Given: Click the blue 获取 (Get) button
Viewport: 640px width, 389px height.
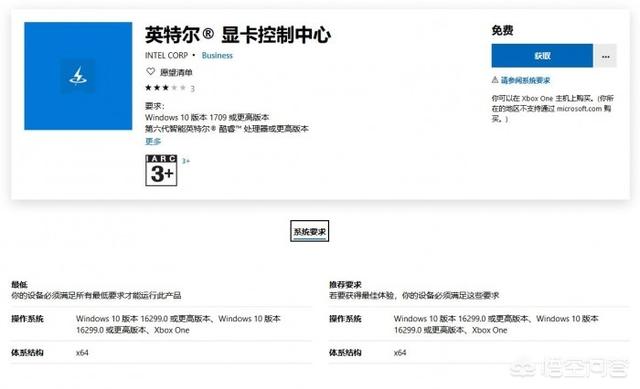Looking at the screenshot, I should pos(542,56).
